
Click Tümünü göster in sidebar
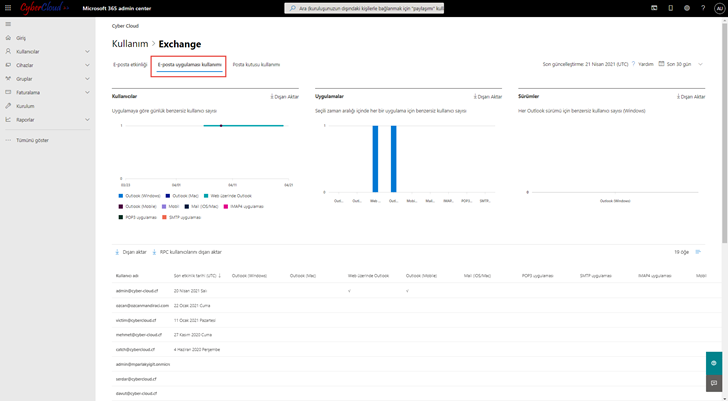tap(32, 140)
